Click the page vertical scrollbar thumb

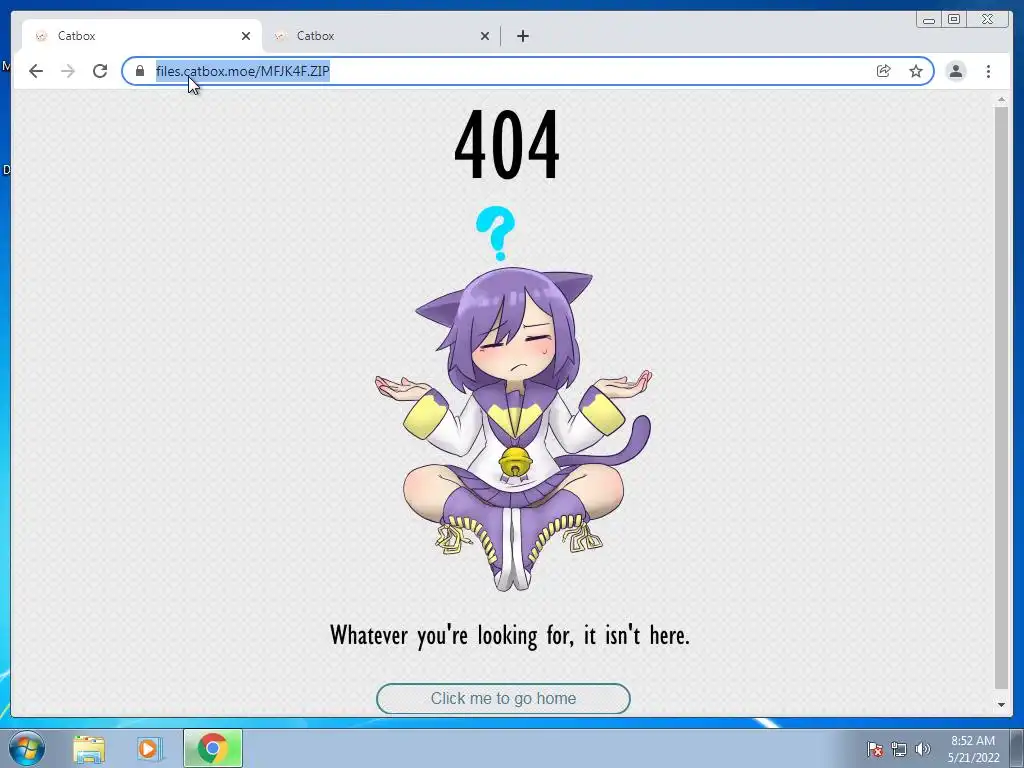coord(1001,397)
